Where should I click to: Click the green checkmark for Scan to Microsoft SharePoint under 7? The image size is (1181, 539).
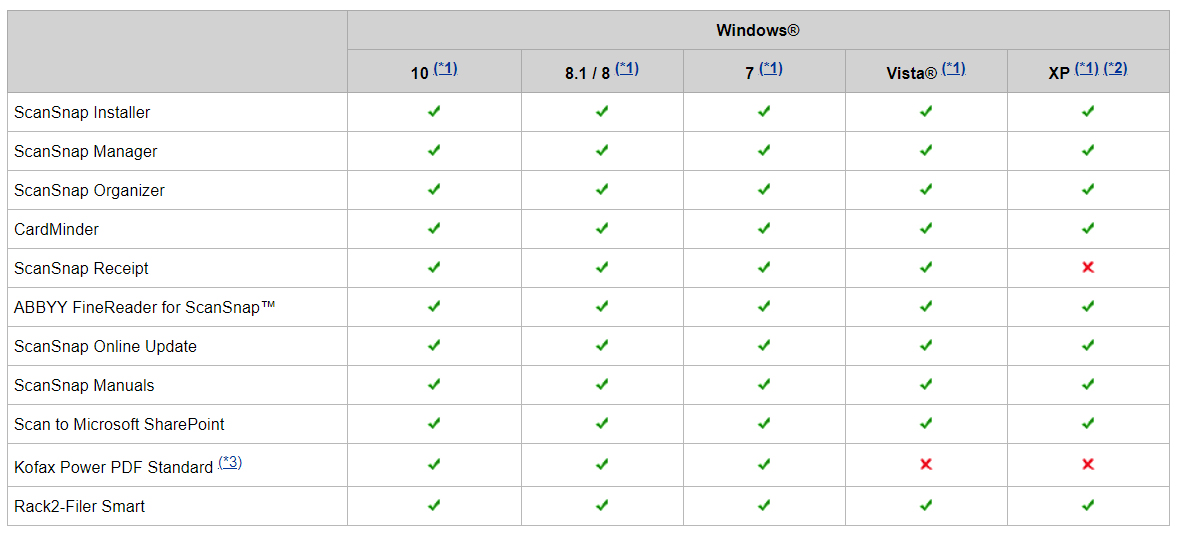pos(764,424)
